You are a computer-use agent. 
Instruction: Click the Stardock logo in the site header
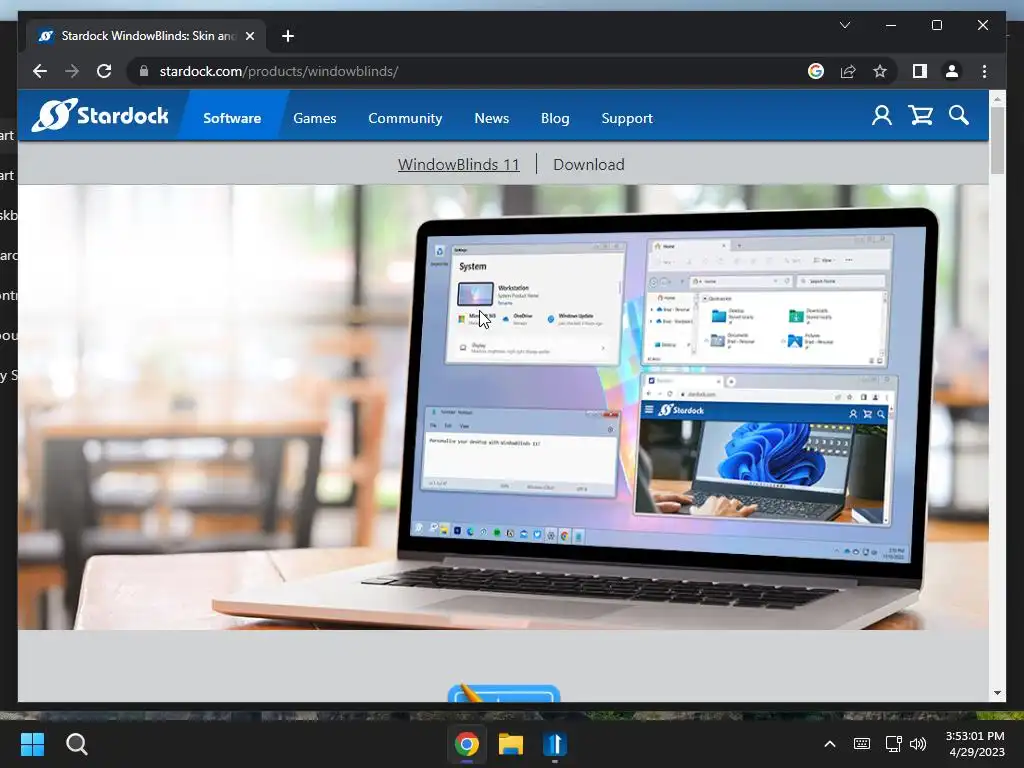pyautogui.click(x=100, y=116)
